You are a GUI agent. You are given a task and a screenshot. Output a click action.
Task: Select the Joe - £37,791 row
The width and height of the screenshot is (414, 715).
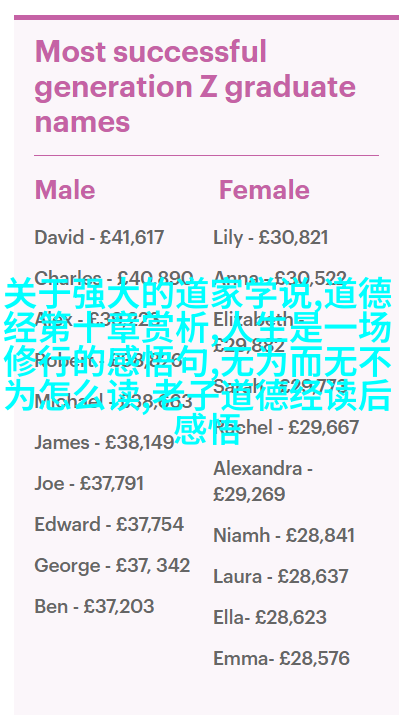click(x=89, y=483)
